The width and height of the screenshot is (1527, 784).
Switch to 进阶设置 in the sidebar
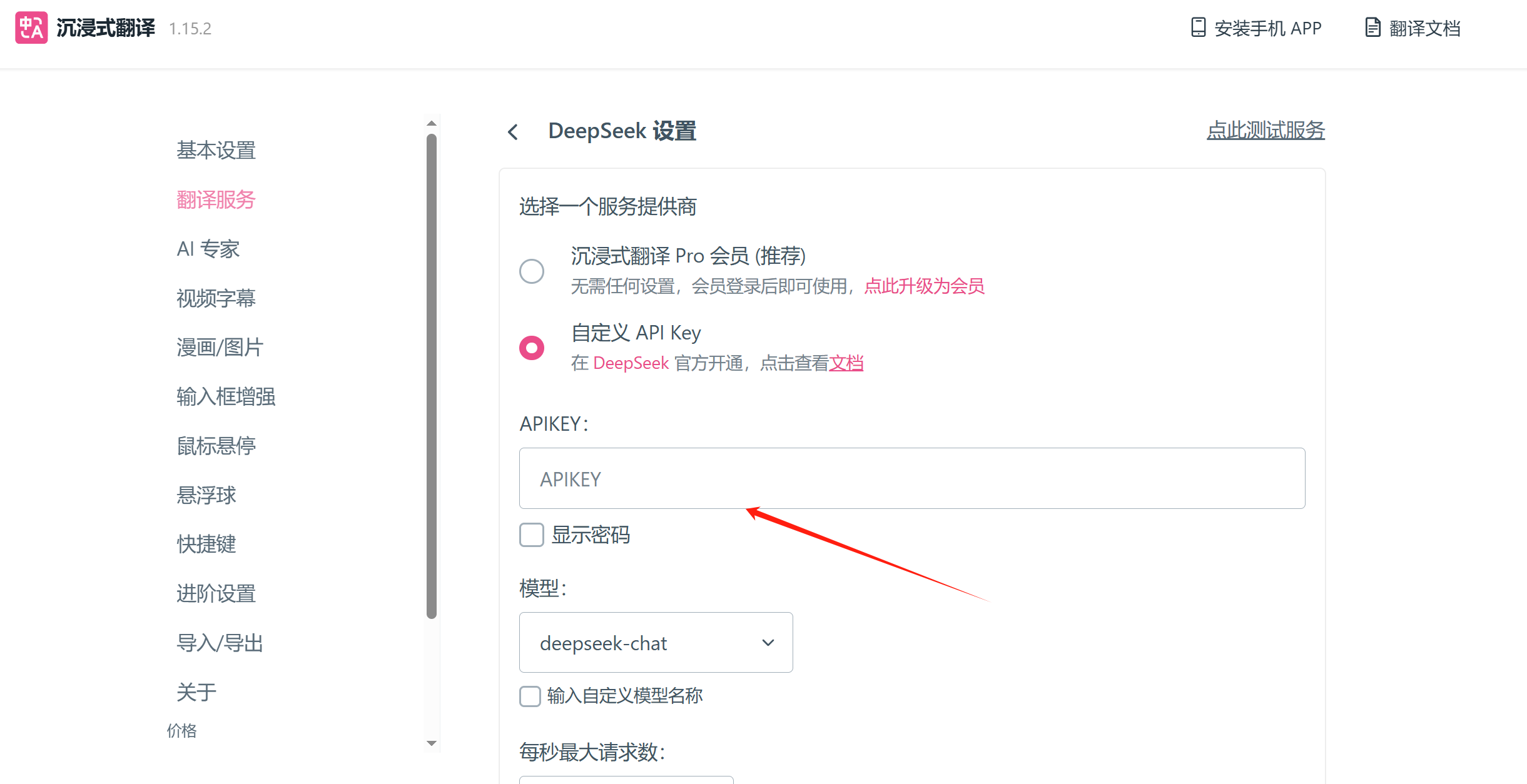[216, 593]
